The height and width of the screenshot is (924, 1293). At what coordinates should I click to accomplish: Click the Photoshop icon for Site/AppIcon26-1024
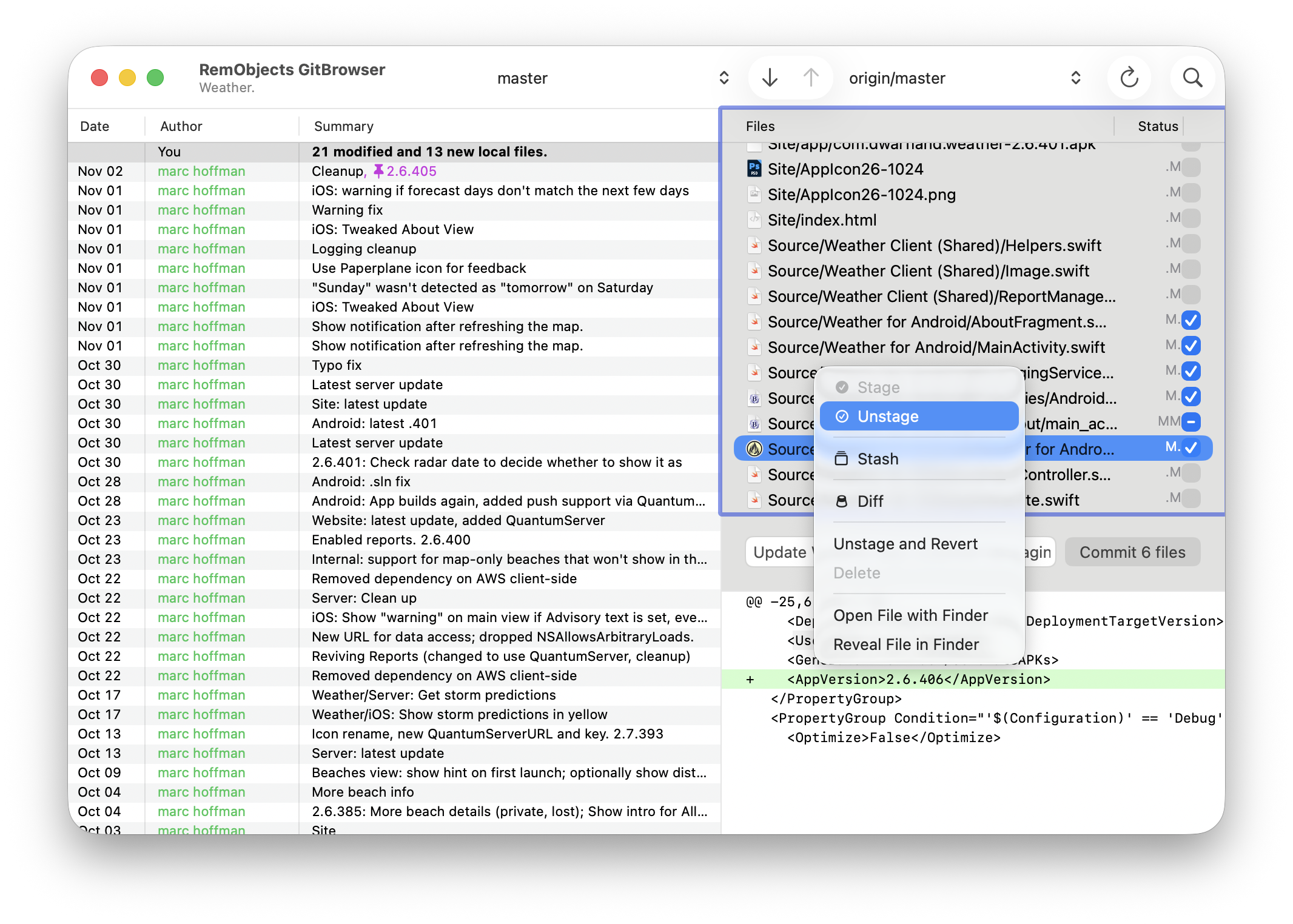[754, 169]
